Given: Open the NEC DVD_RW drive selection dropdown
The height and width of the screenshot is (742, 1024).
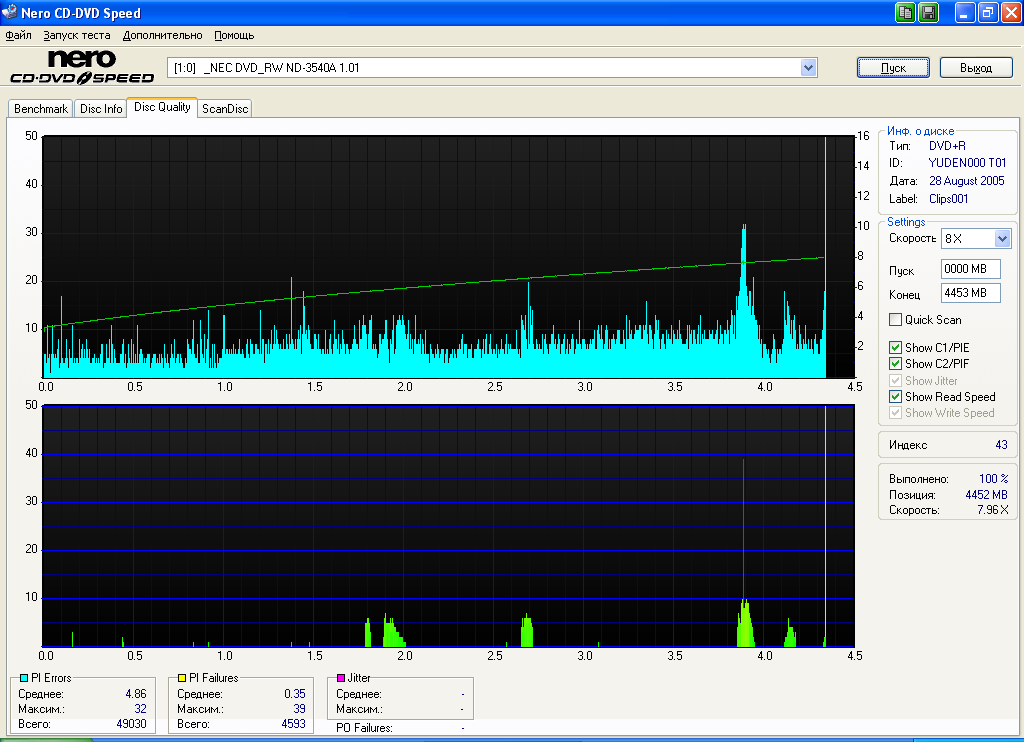Looking at the screenshot, I should 809,68.
